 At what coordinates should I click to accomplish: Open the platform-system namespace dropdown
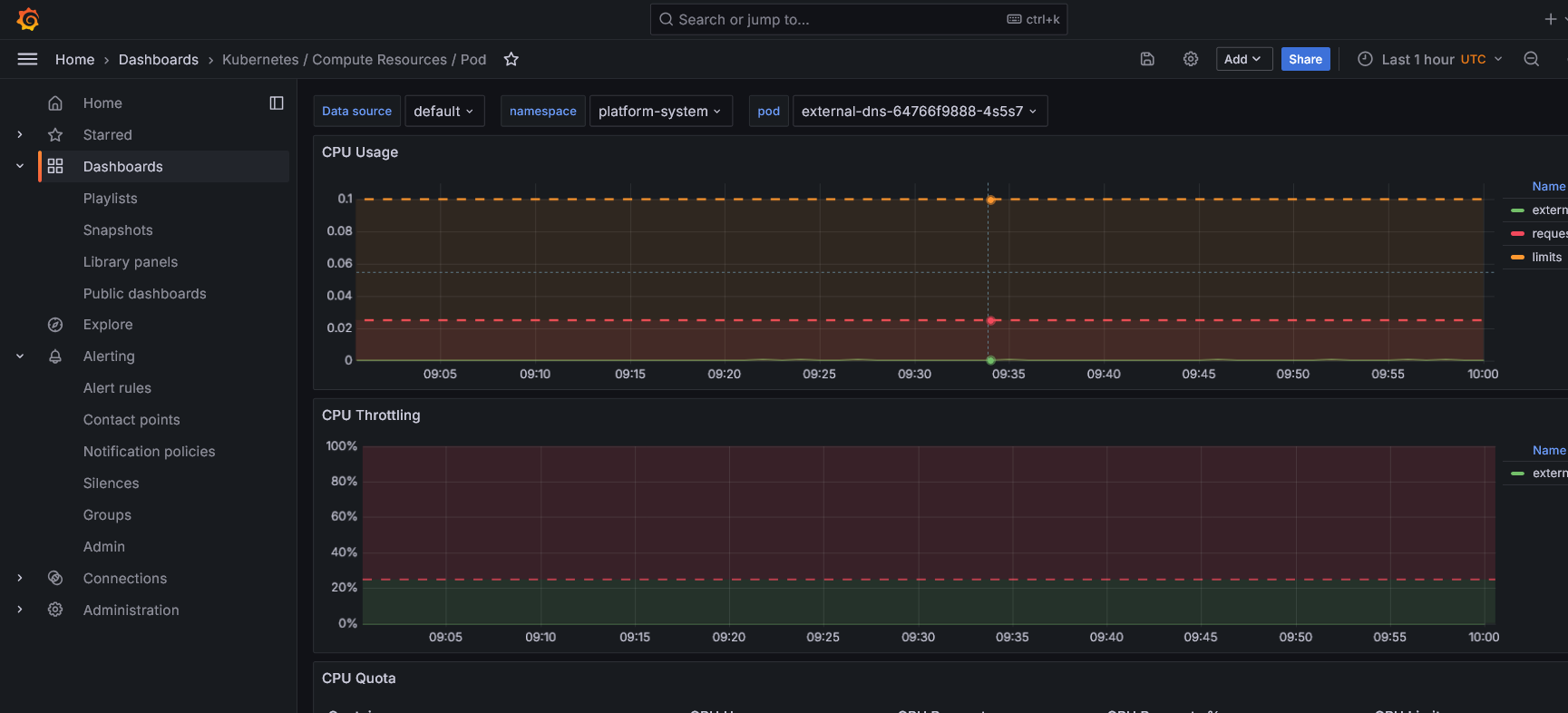(x=661, y=111)
